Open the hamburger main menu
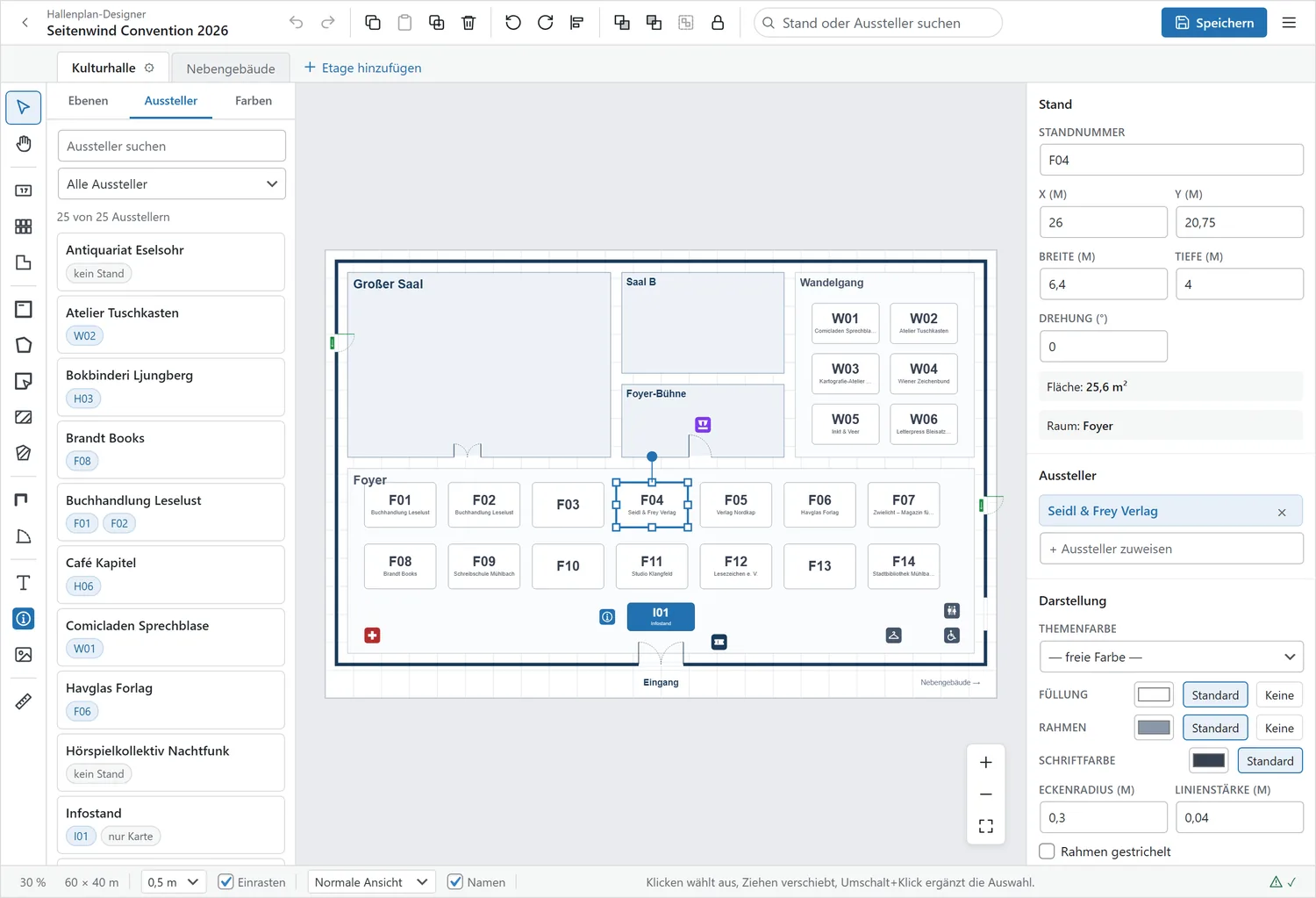The width and height of the screenshot is (1316, 898). pos(1289,23)
